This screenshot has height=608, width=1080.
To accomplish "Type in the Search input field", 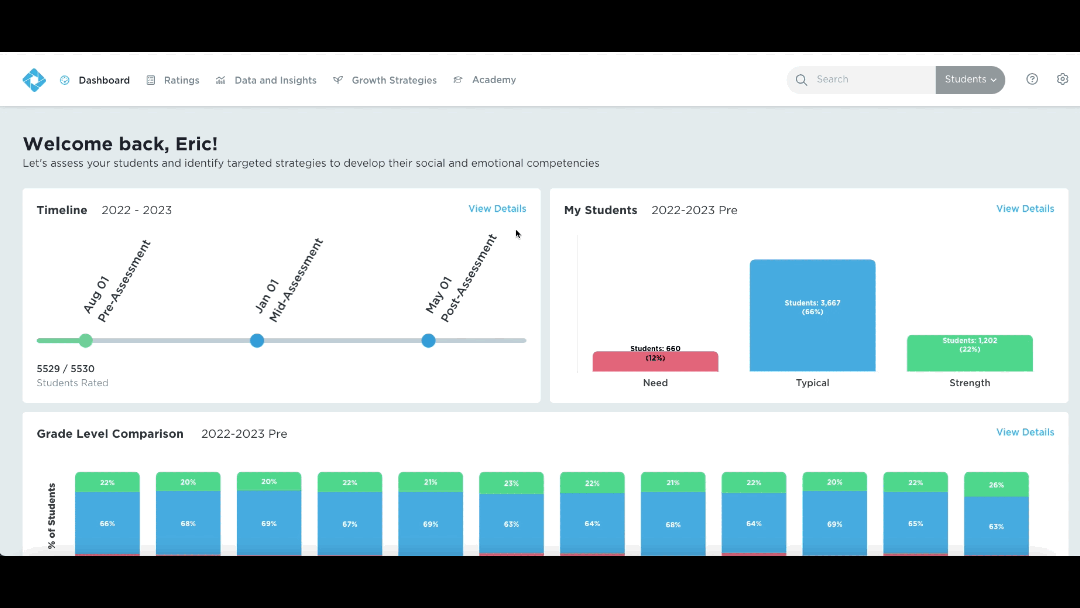I will pos(870,80).
